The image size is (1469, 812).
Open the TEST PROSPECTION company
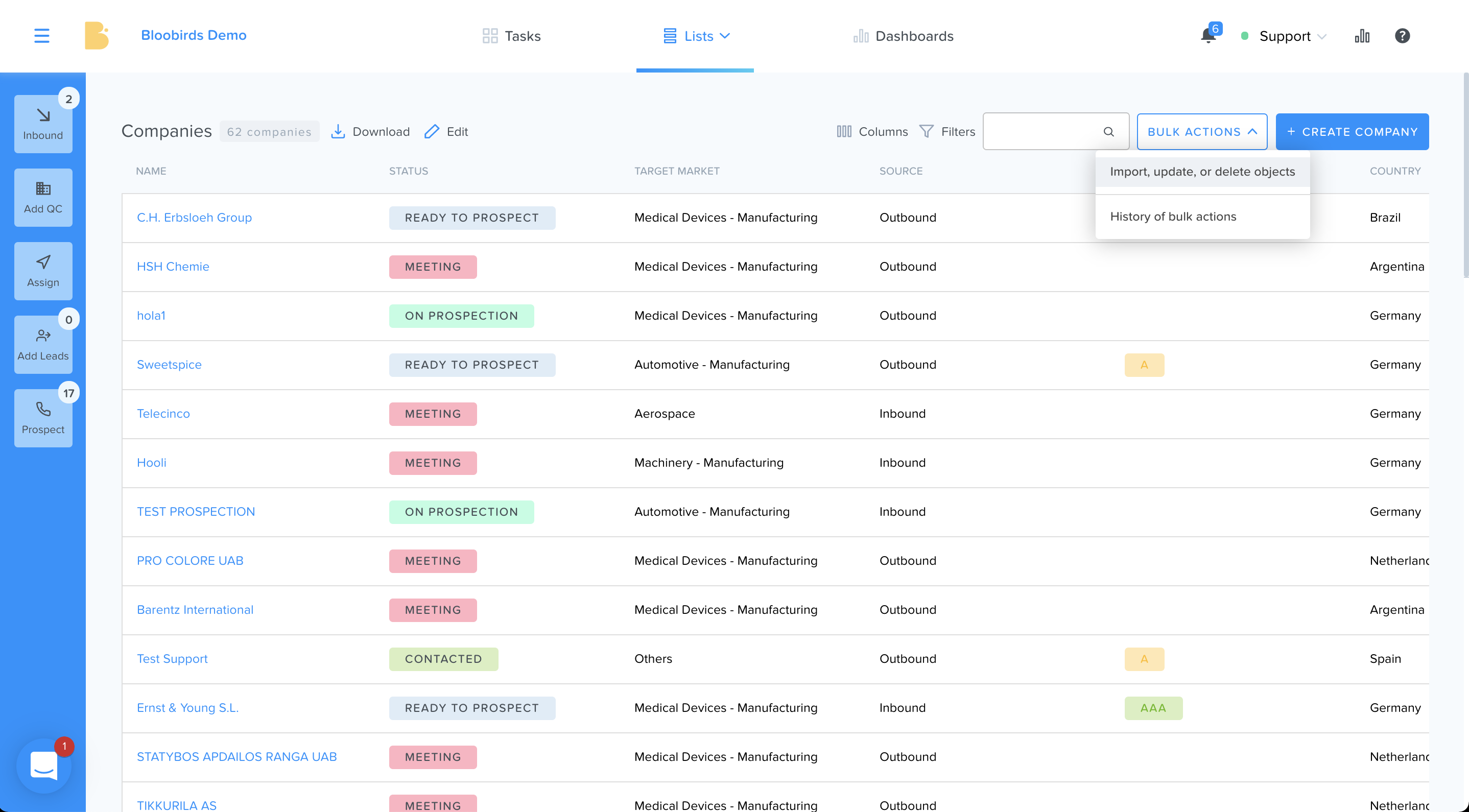coord(196,512)
